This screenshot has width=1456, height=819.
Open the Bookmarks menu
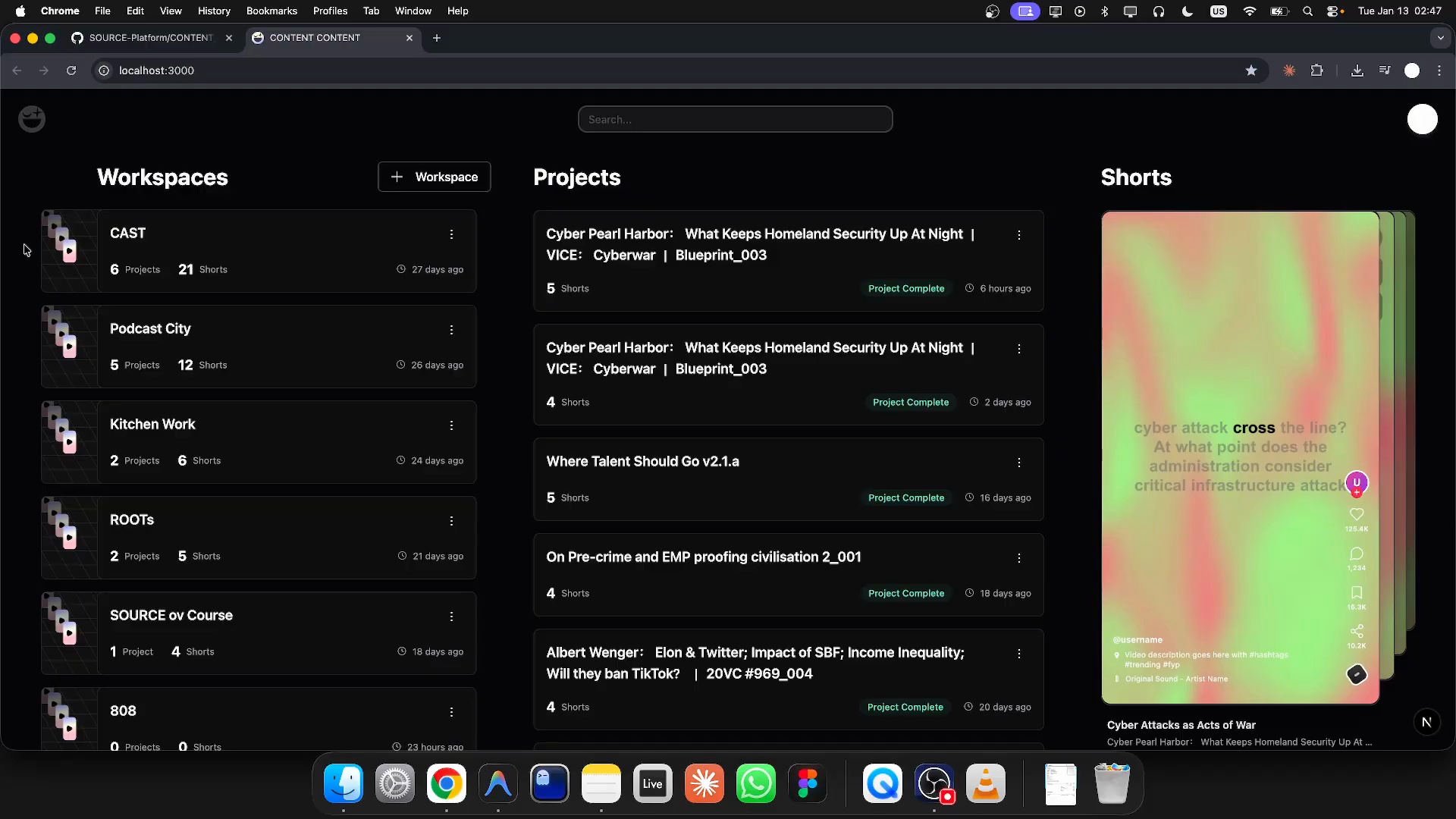(271, 11)
